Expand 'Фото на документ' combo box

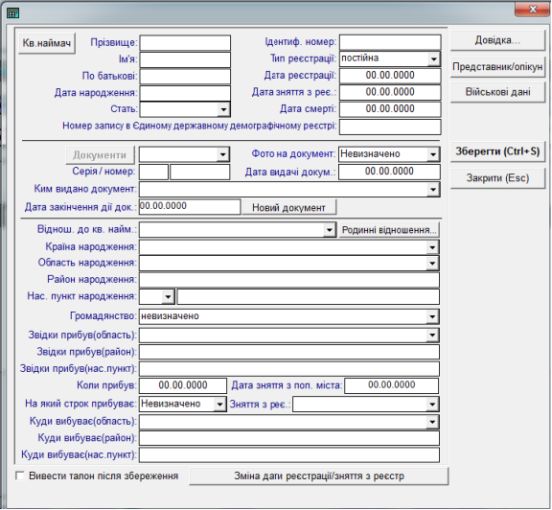tap(433, 154)
